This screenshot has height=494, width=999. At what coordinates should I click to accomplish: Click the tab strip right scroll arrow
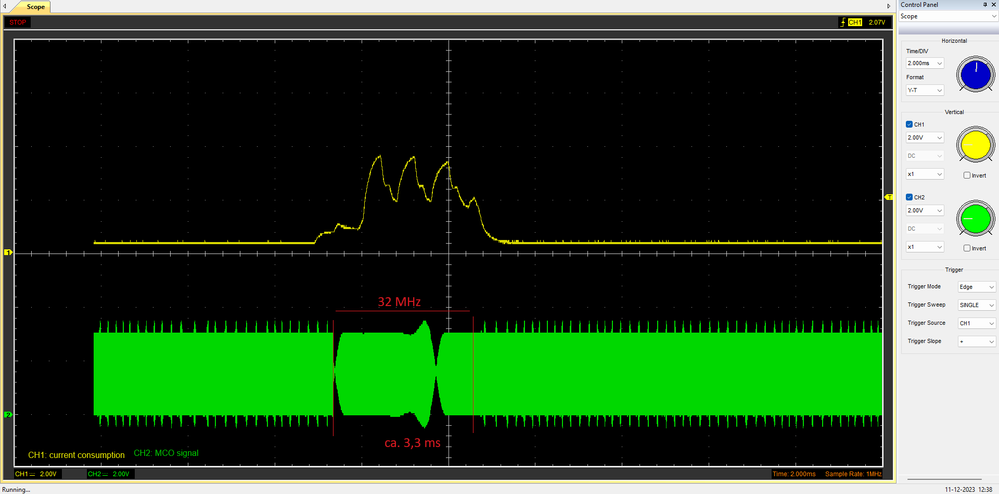[889, 6]
